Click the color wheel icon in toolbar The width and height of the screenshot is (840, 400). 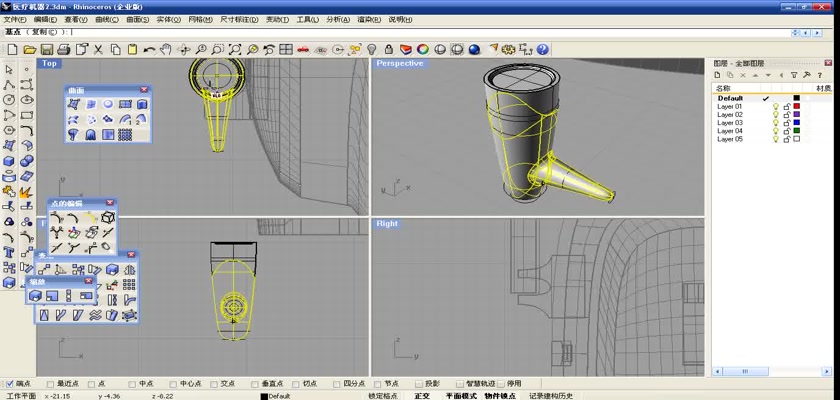(x=423, y=50)
